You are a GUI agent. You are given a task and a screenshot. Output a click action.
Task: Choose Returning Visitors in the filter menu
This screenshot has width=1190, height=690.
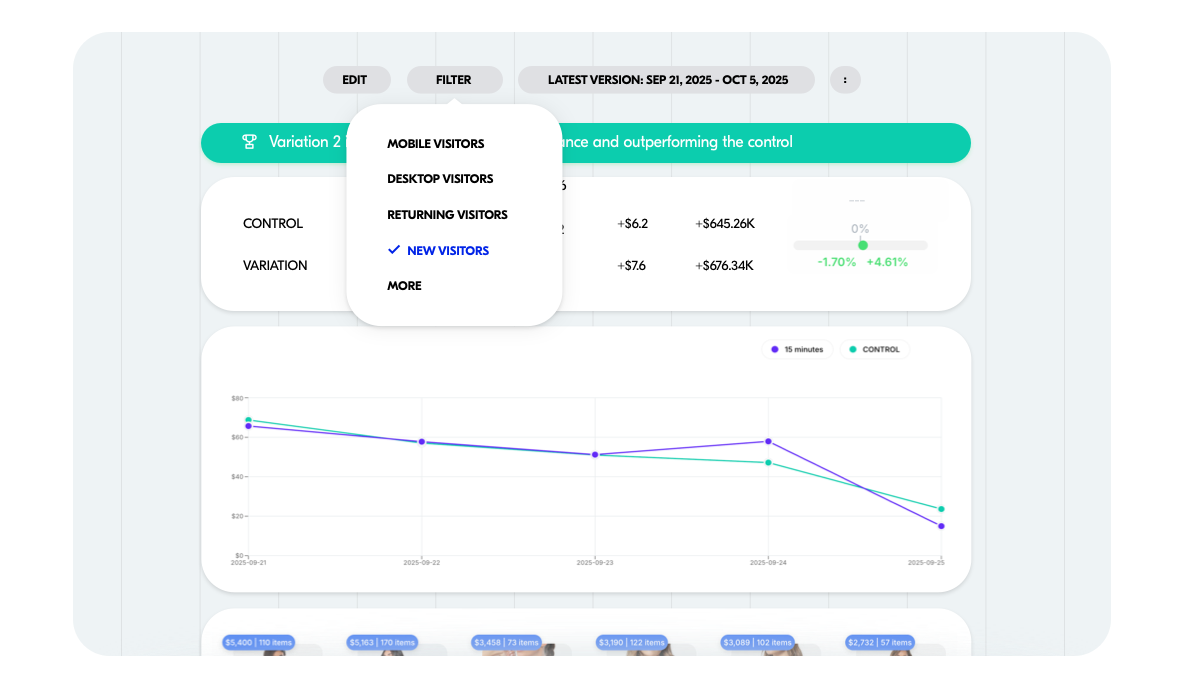point(447,215)
